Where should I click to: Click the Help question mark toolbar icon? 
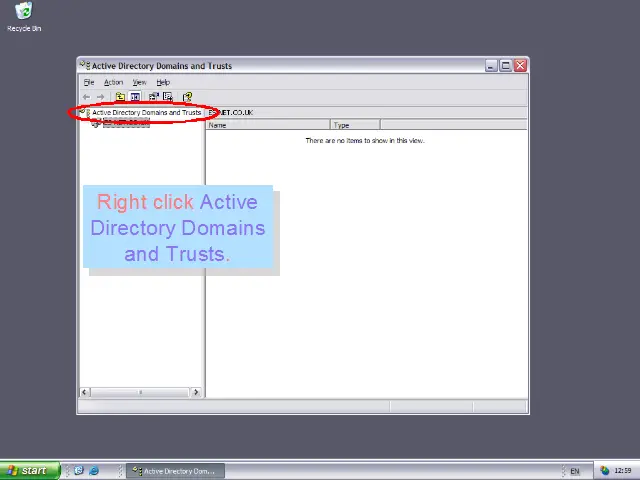tap(187, 97)
